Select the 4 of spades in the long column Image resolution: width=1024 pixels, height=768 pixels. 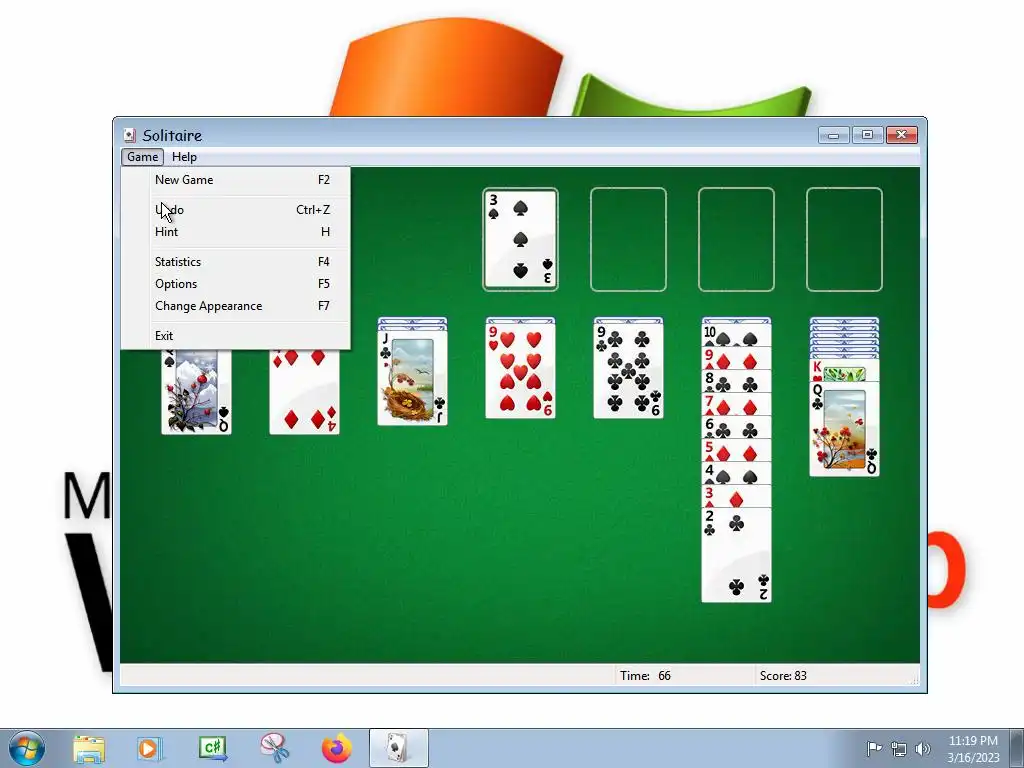tap(736, 473)
